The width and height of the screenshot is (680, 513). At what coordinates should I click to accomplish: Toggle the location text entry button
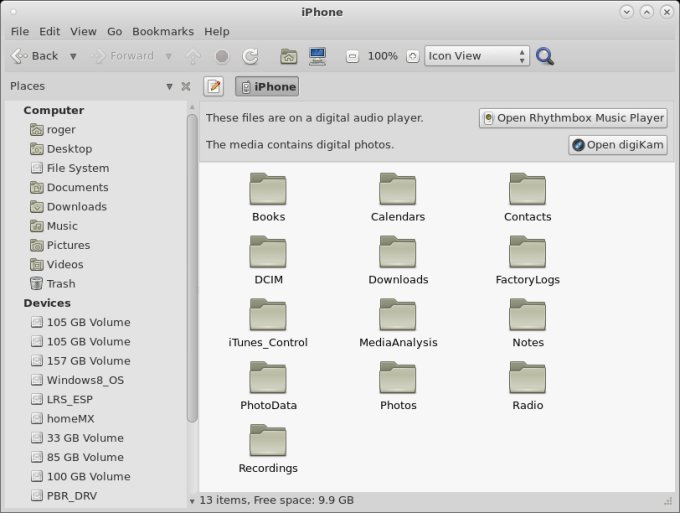tap(213, 87)
